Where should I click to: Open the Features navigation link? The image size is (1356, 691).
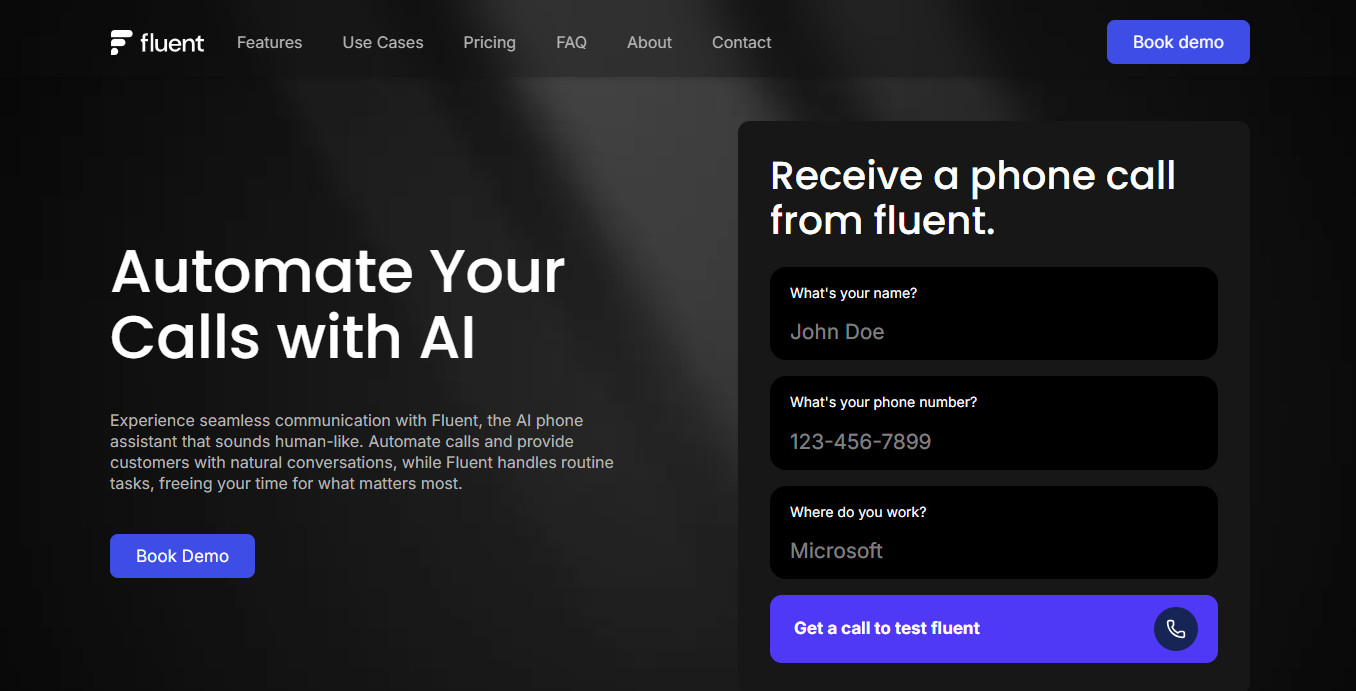269,42
